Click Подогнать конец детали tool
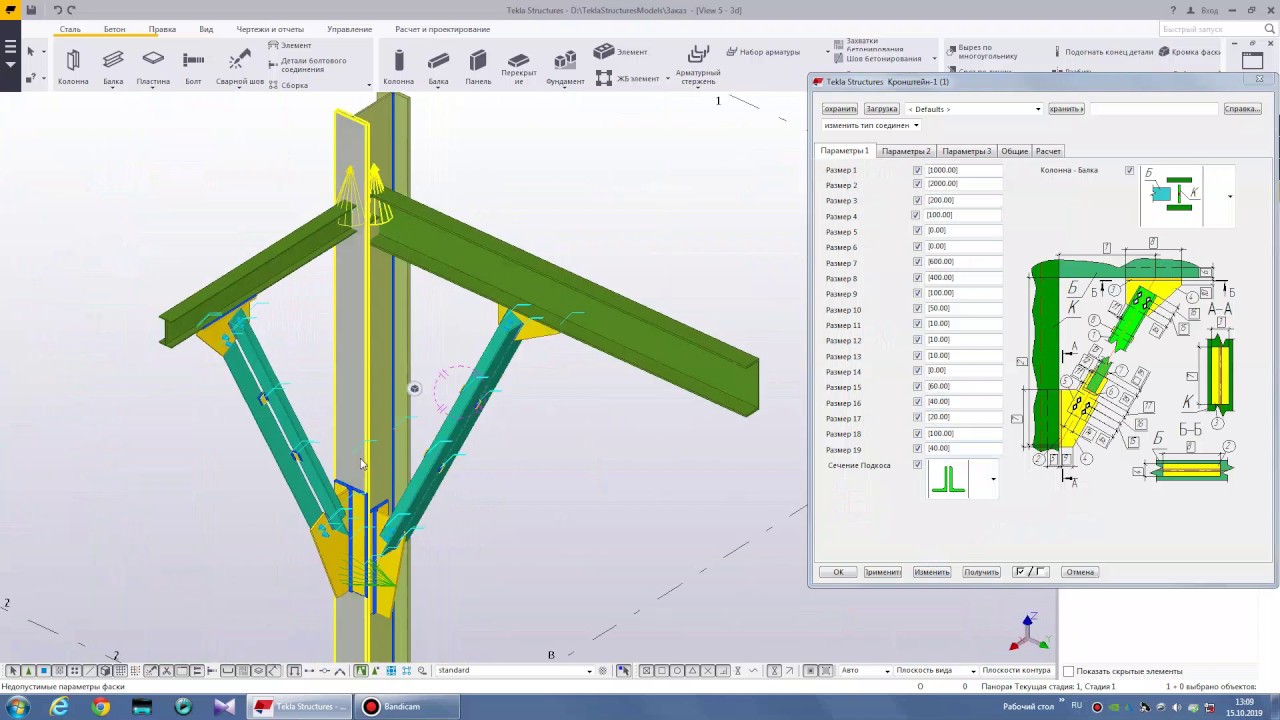Image resolution: width=1280 pixels, height=720 pixels. (1103, 52)
